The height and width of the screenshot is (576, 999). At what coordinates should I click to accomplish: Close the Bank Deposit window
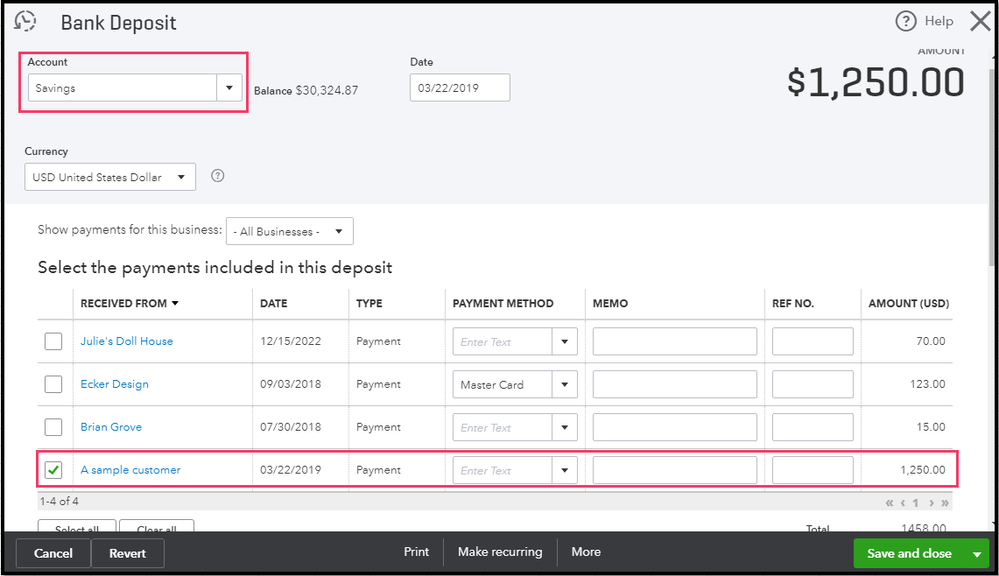pos(981,21)
